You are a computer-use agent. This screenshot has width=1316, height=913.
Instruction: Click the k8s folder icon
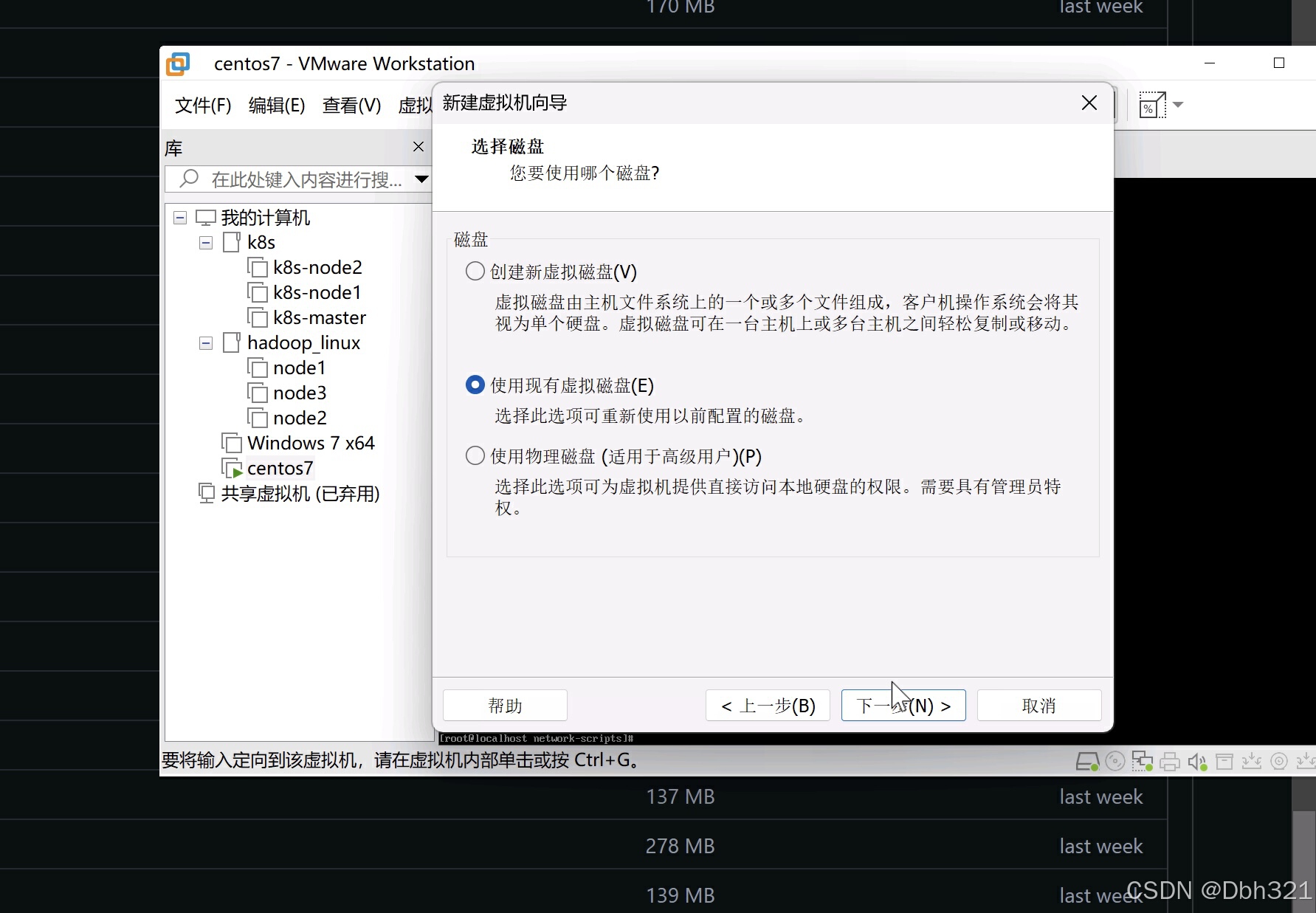[232, 242]
